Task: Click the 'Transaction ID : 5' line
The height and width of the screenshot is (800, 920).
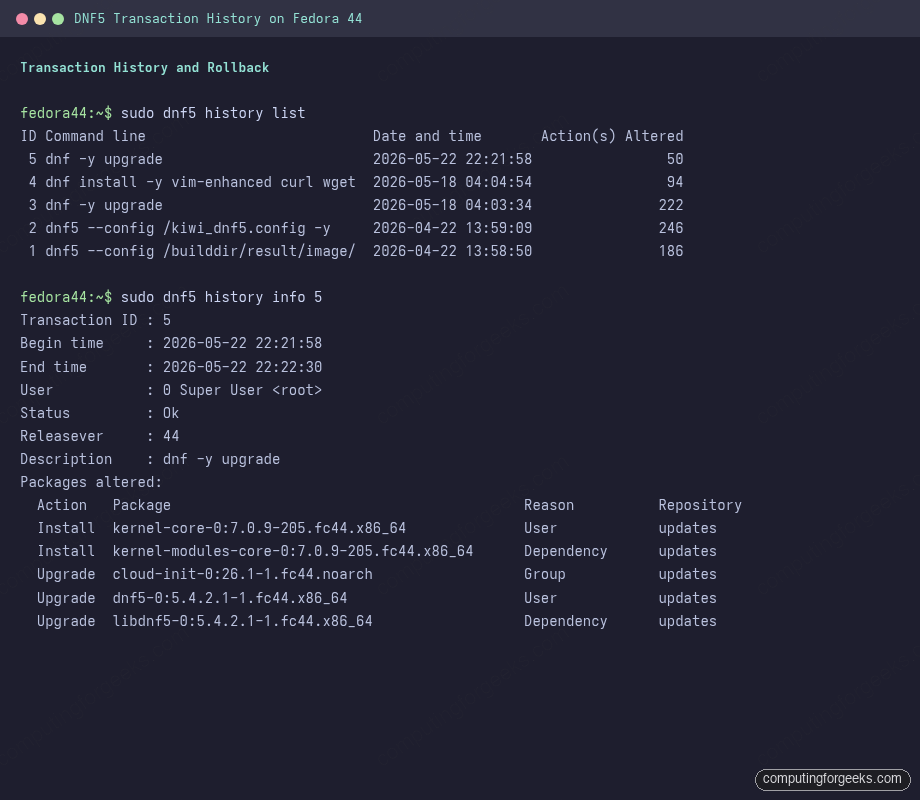Action: [96, 320]
